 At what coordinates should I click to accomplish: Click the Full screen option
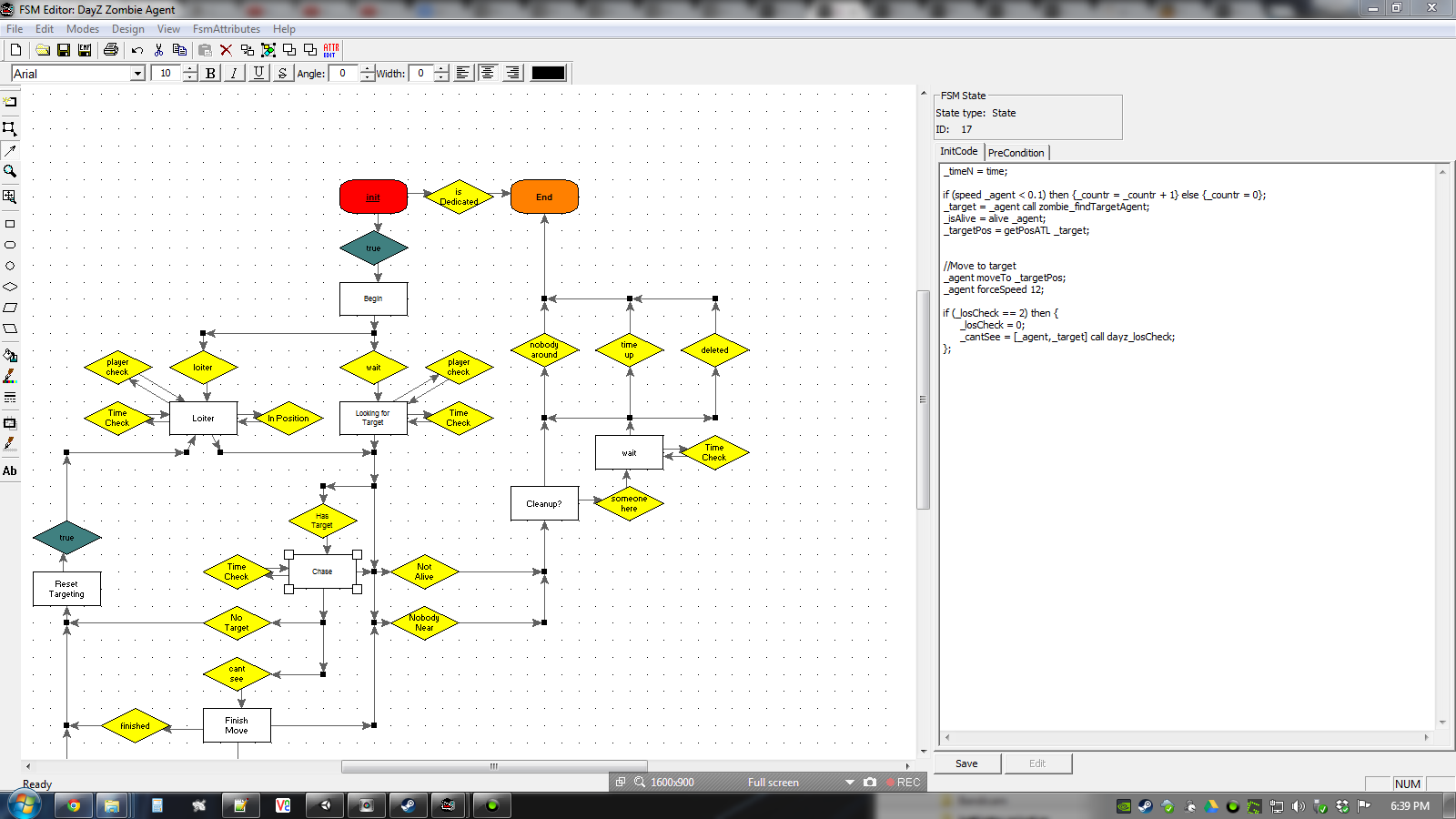[773, 783]
